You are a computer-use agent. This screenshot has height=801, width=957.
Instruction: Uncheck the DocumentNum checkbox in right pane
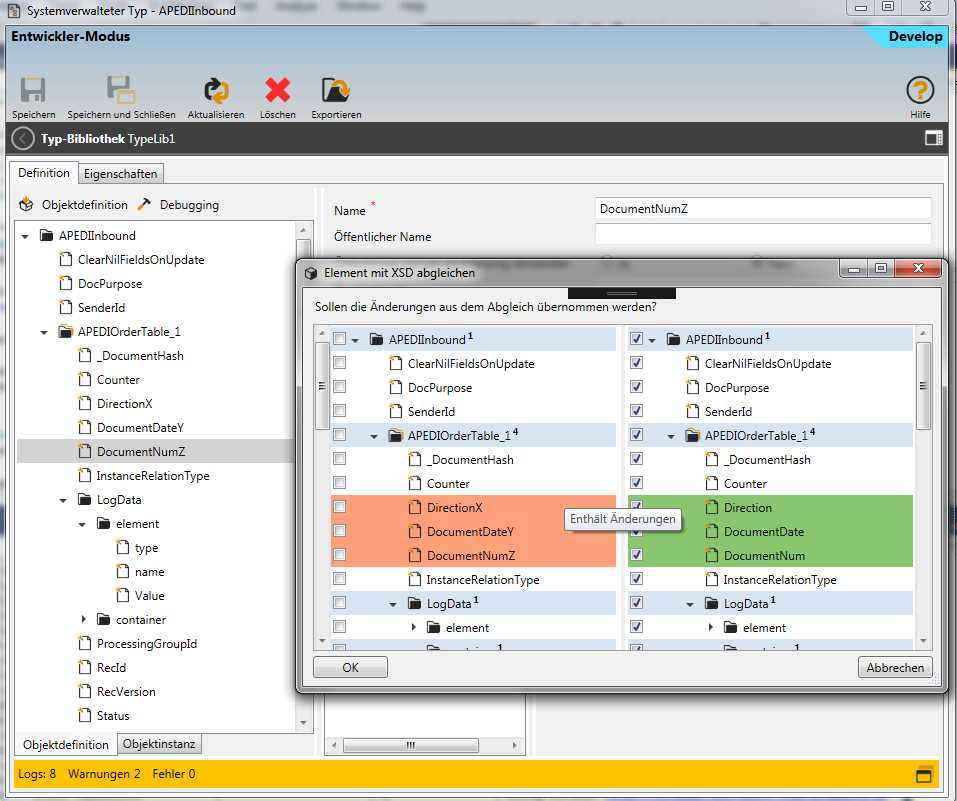(x=637, y=554)
